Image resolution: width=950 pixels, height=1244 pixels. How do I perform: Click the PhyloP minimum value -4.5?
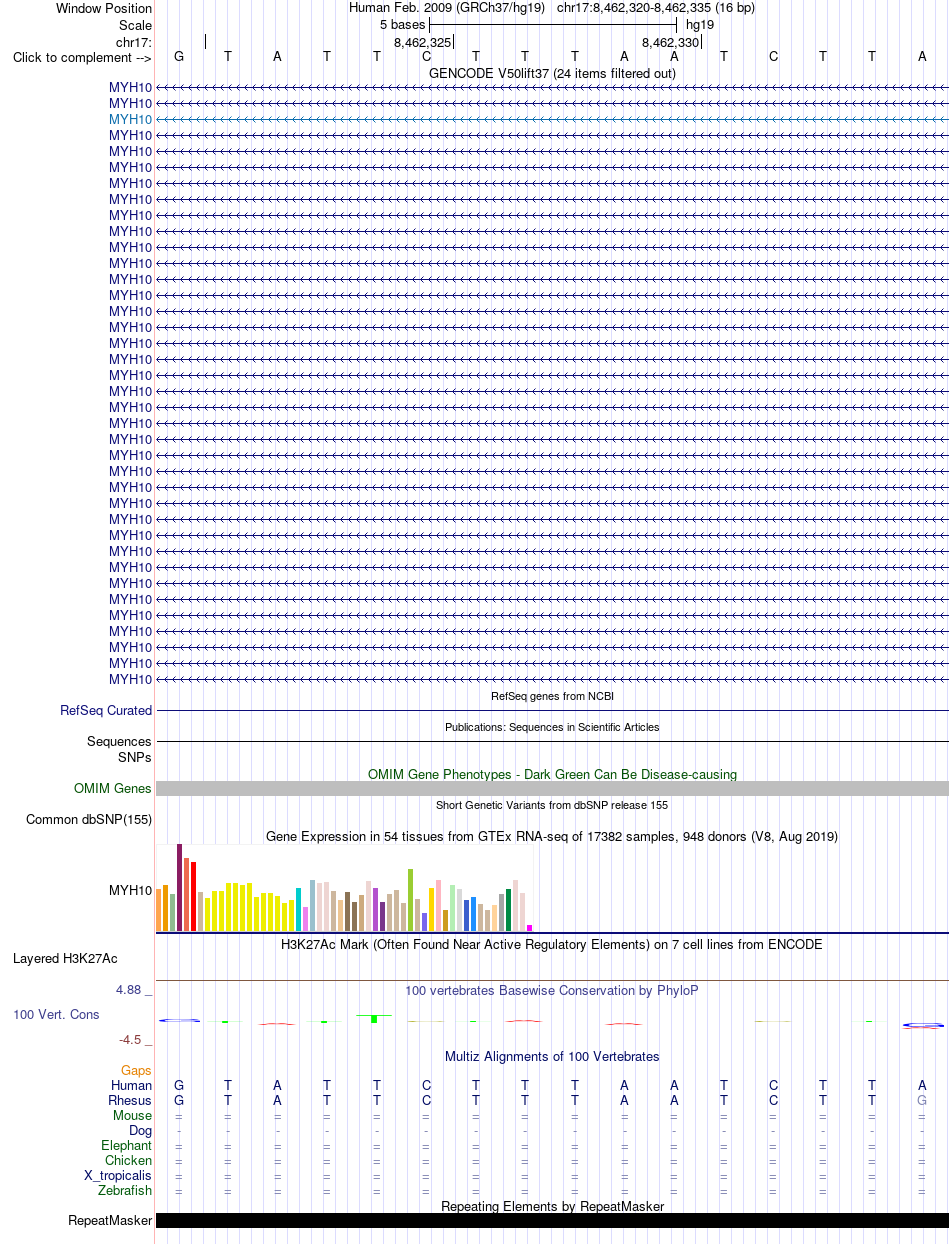click(131, 1040)
